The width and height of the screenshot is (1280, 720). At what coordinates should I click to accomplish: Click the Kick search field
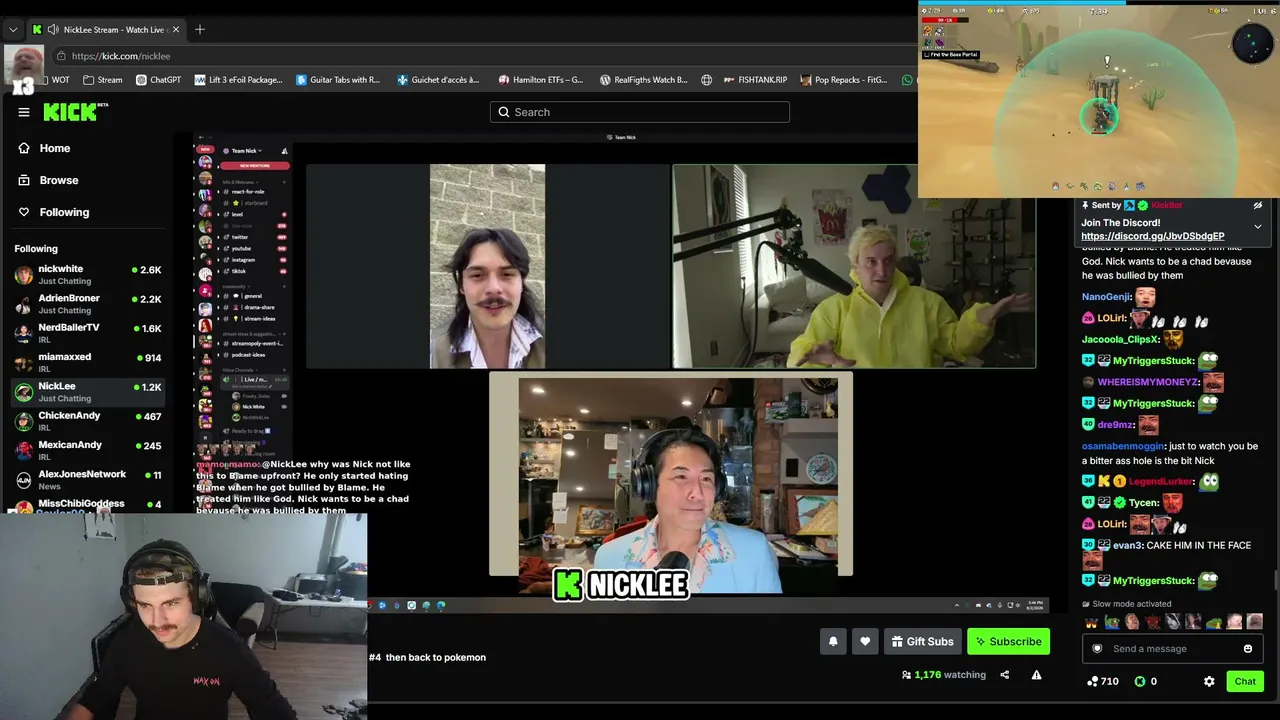(640, 112)
